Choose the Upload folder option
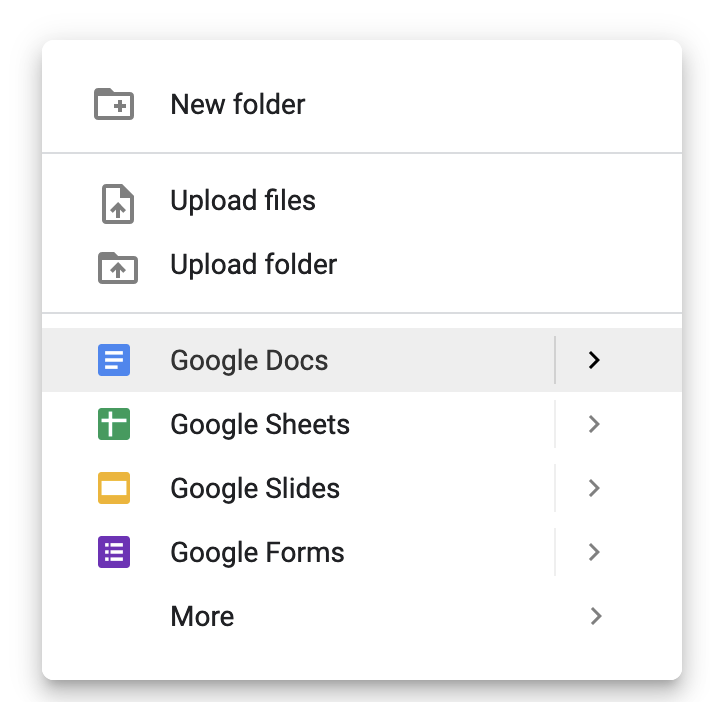Screen dimensions: 710x702 pos(254,265)
